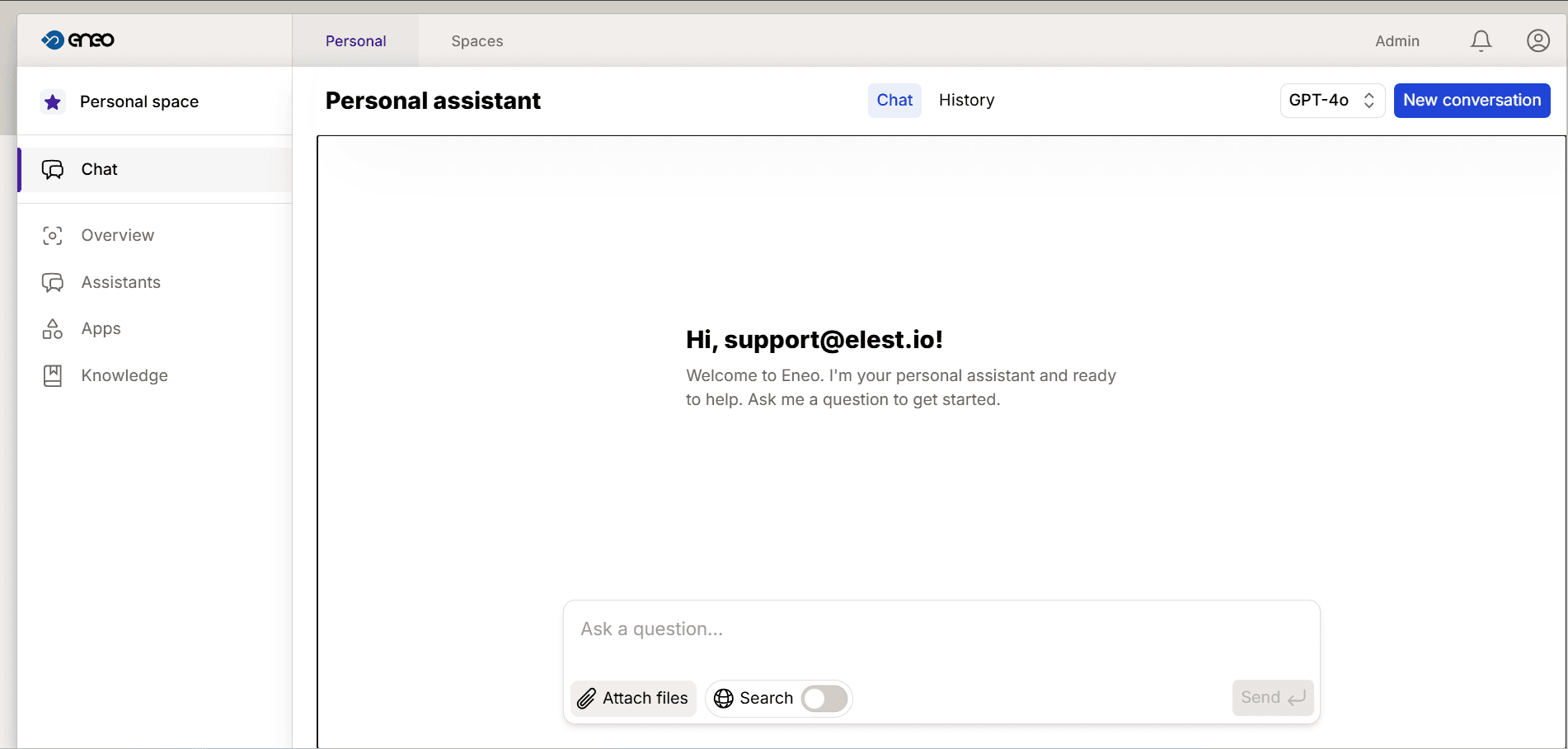Open the user account menu
This screenshot has width=1568, height=749.
(1537, 40)
